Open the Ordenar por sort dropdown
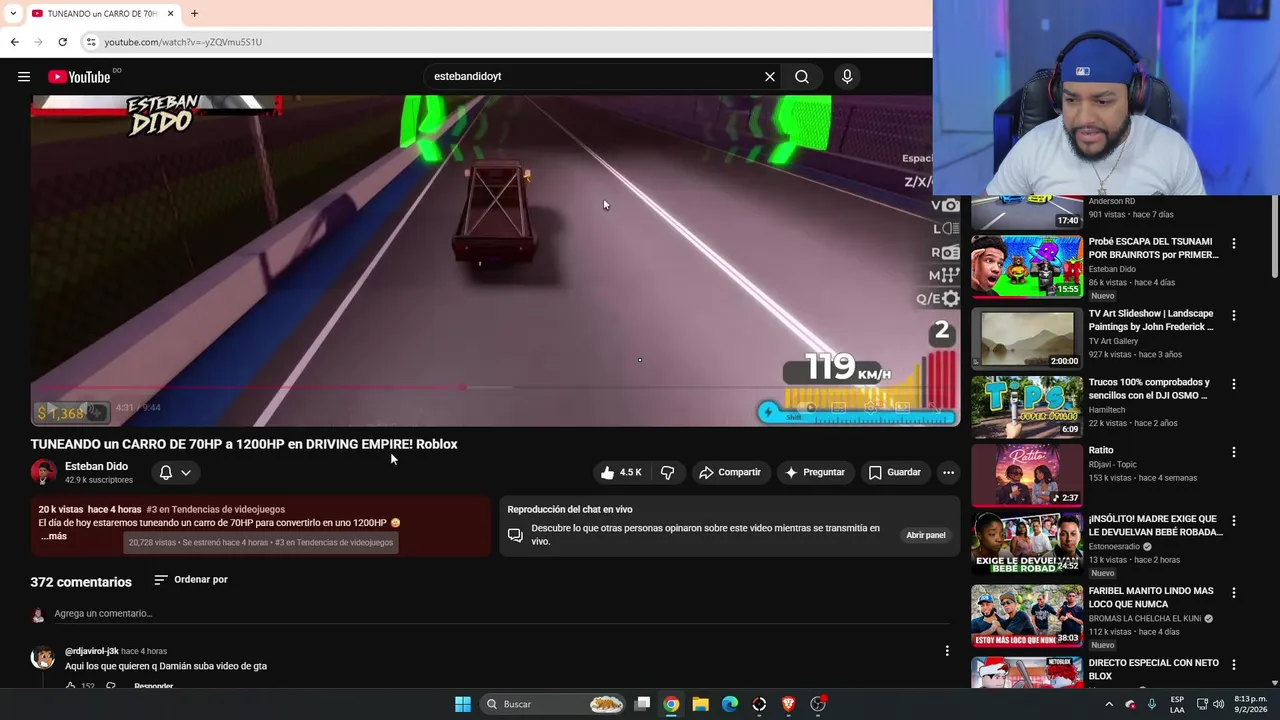This screenshot has width=1280, height=720. 191,580
